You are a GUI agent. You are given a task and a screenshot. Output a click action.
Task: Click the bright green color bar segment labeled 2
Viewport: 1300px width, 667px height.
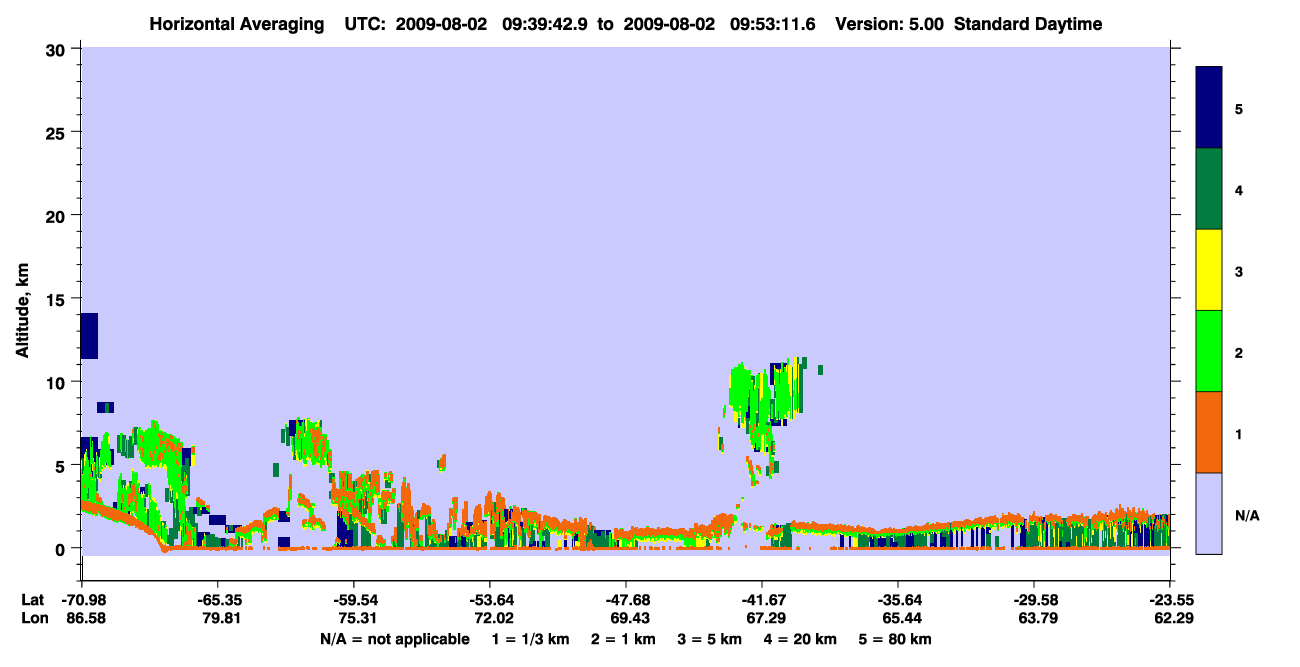pos(1209,351)
